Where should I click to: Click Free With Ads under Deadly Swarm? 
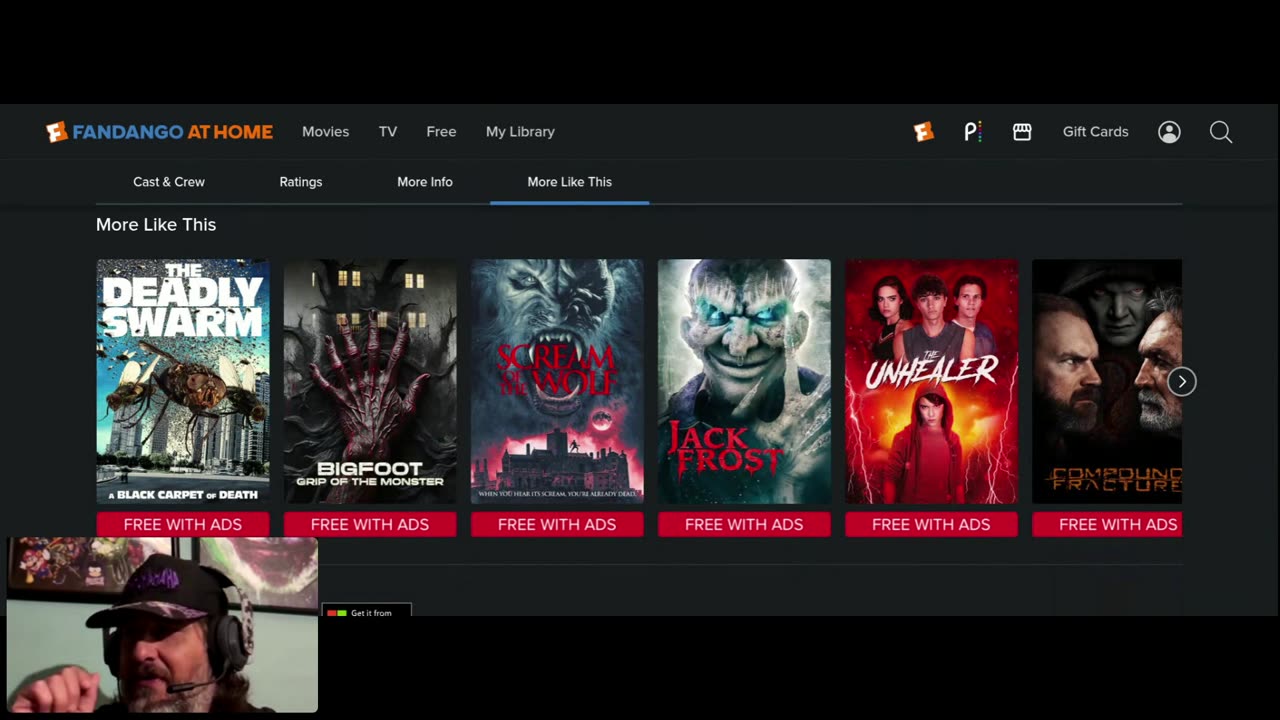(183, 524)
